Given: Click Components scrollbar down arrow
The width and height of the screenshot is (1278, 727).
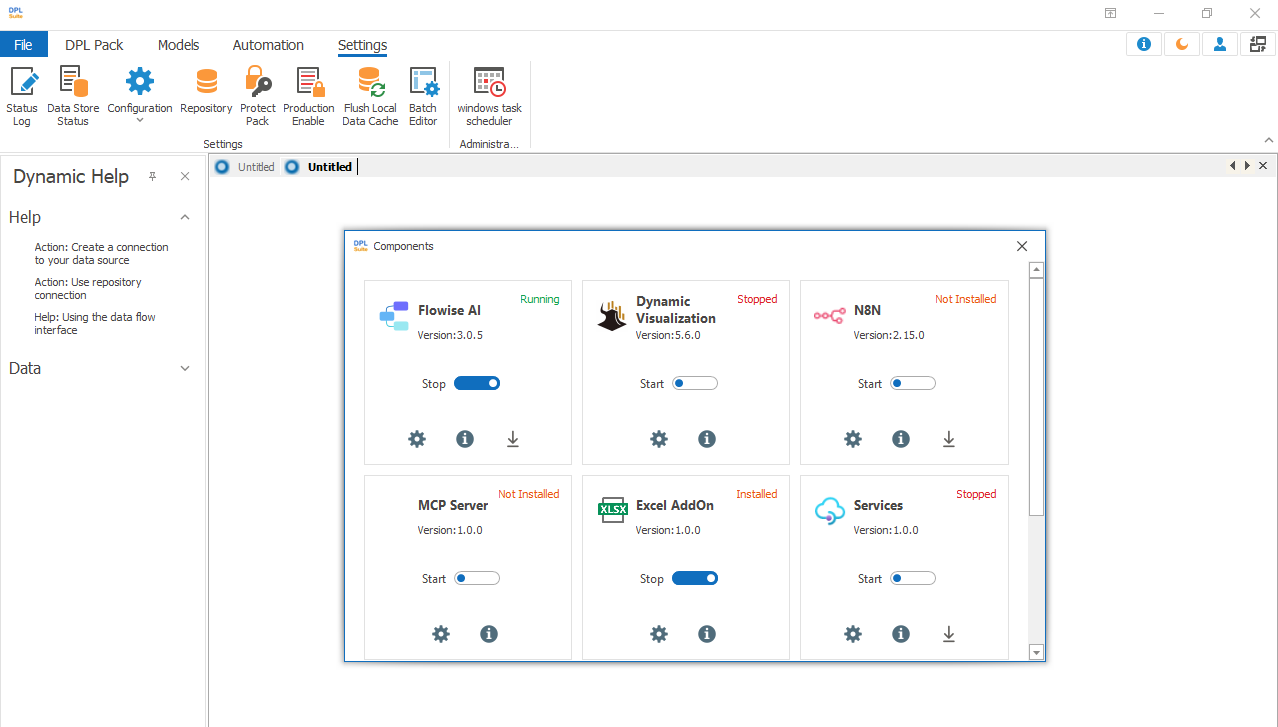Looking at the screenshot, I should (x=1036, y=652).
